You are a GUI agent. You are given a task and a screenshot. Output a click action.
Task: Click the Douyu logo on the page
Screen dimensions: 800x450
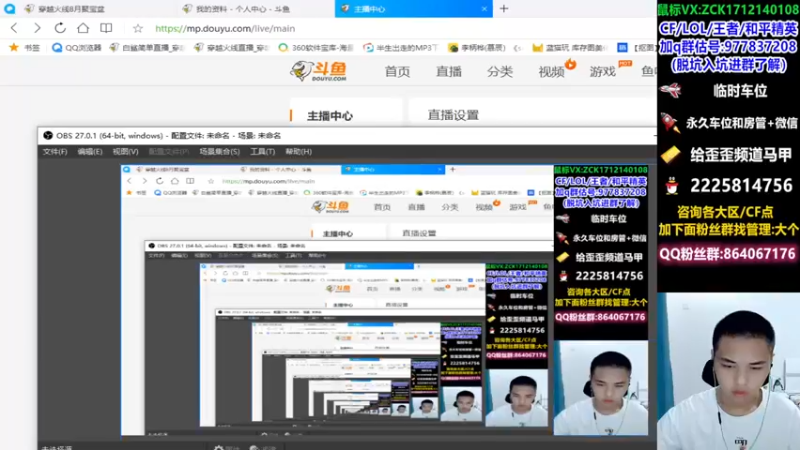[319, 71]
